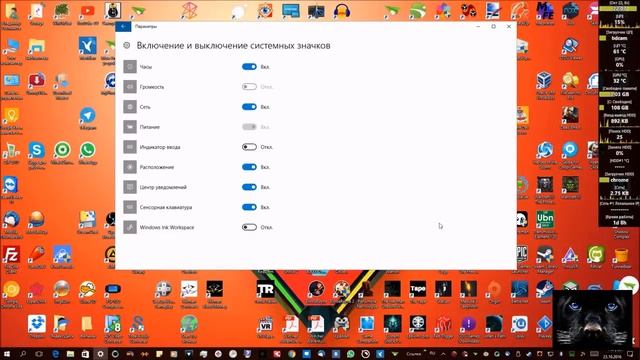
Task: Turn off the Часы (clock) system icon toggle
Action: pos(249,67)
